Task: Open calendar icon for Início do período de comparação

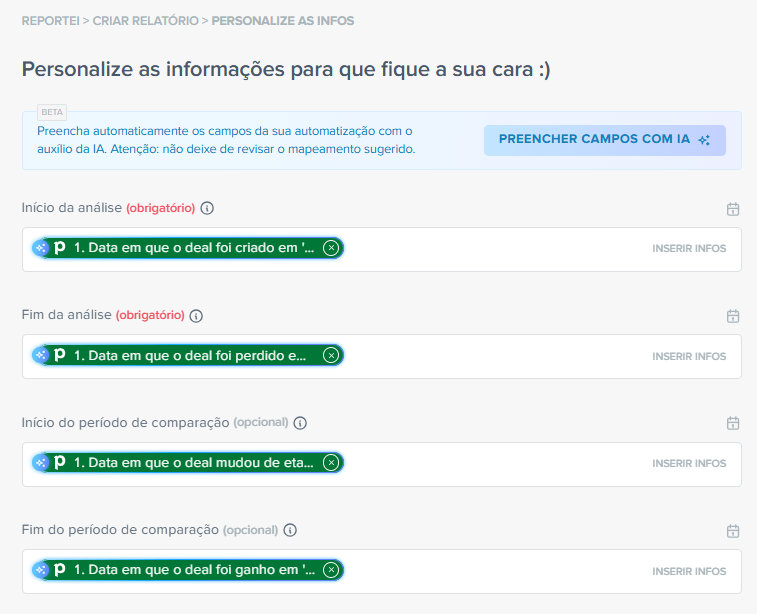Action: (x=733, y=423)
